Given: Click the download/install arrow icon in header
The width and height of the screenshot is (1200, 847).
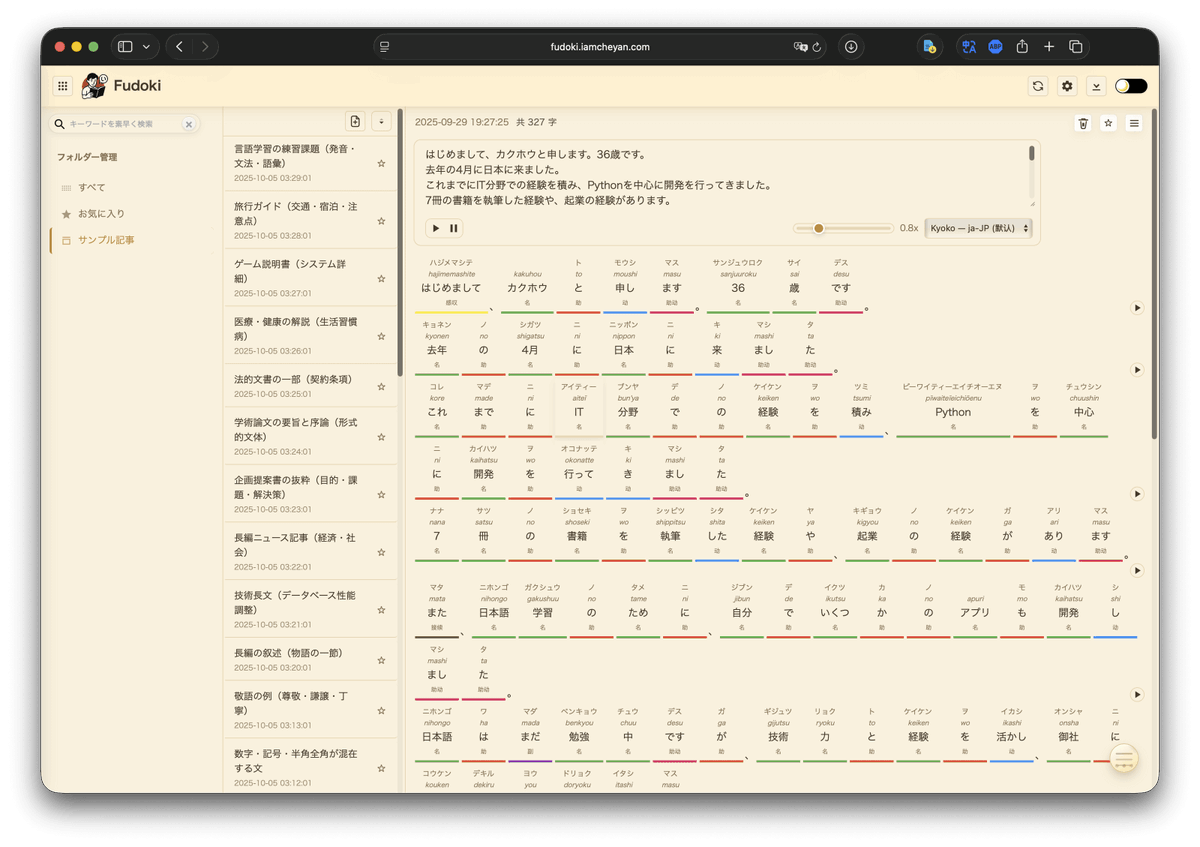Looking at the screenshot, I should pyautogui.click(x=1096, y=86).
